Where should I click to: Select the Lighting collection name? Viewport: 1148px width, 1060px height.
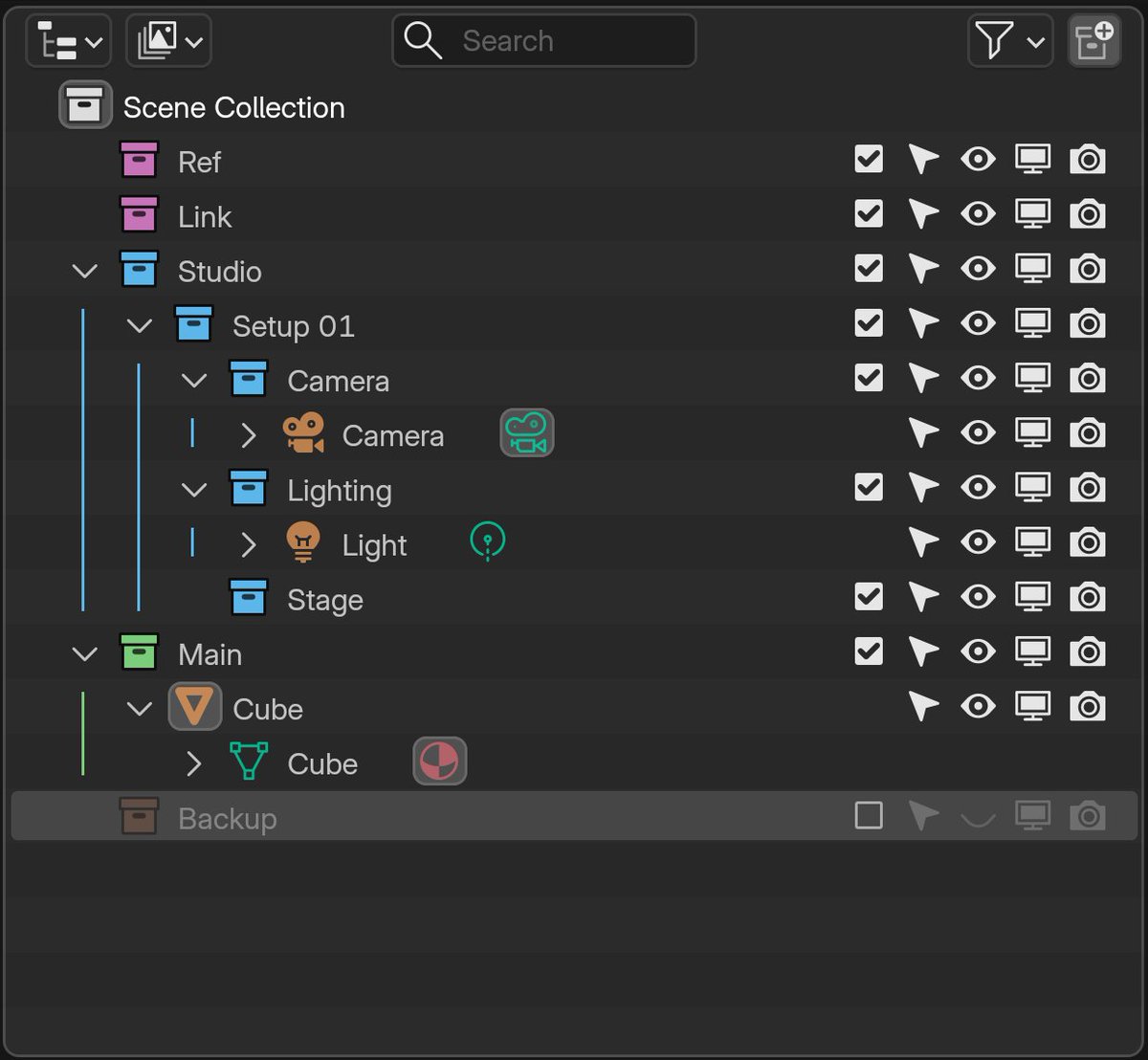click(x=340, y=491)
